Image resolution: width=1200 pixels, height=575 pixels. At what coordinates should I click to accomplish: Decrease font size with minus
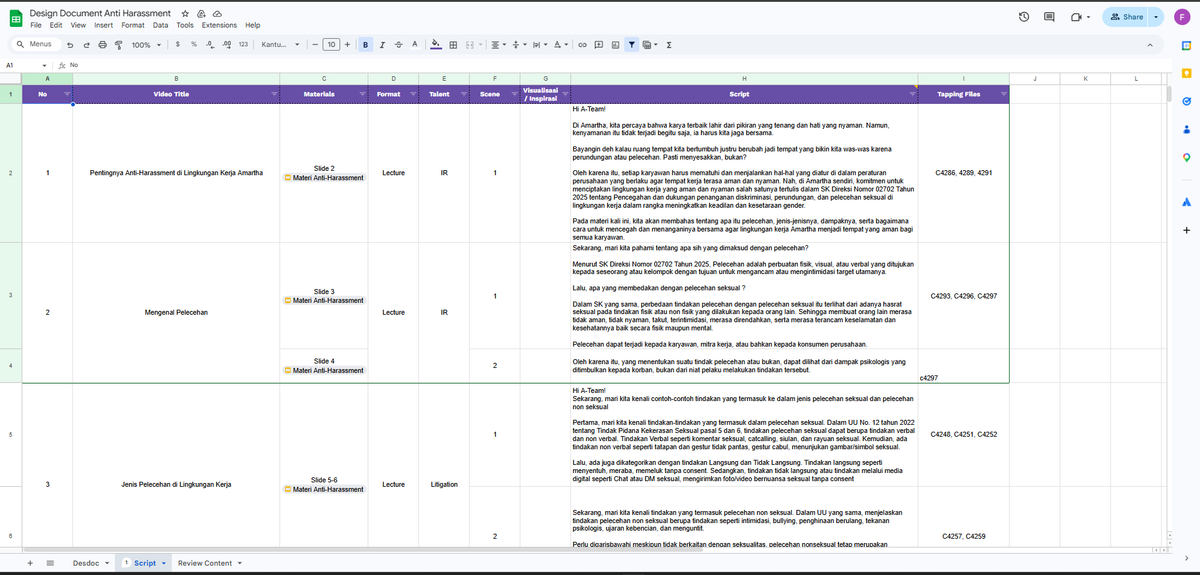pos(315,44)
